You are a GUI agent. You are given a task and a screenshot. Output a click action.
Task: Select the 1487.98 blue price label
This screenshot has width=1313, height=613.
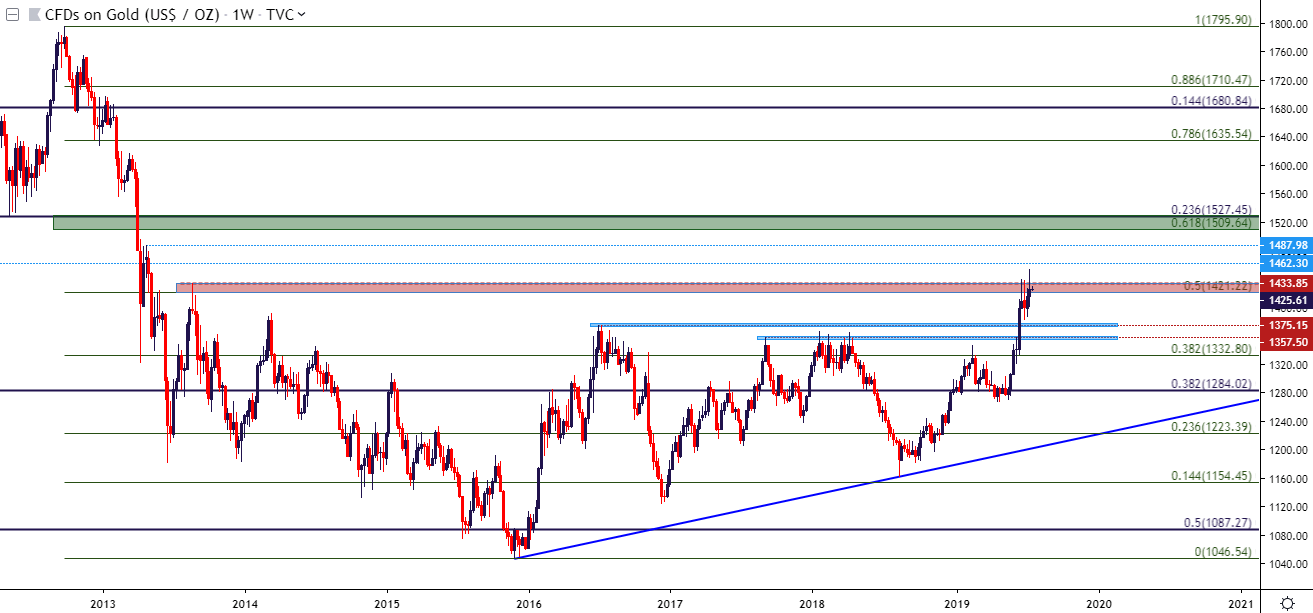click(x=1286, y=244)
